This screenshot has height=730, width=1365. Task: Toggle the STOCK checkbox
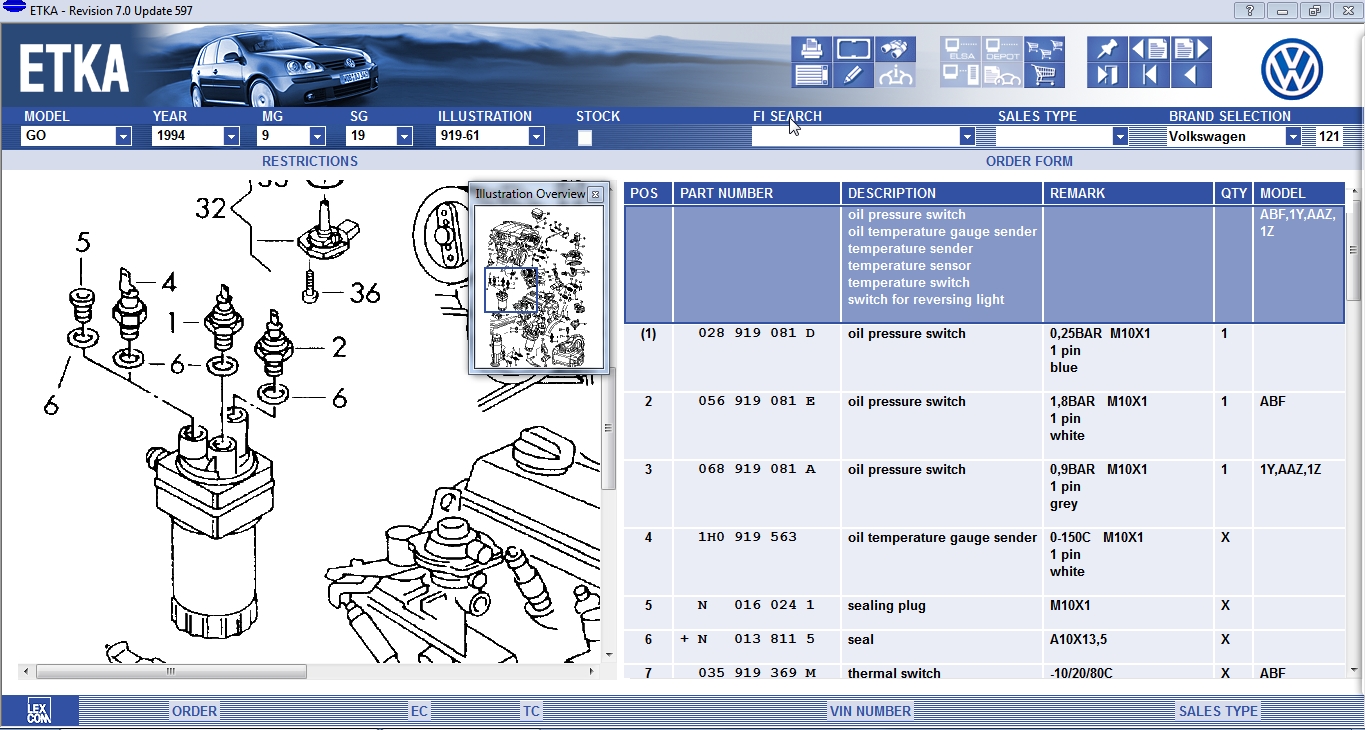(x=585, y=137)
